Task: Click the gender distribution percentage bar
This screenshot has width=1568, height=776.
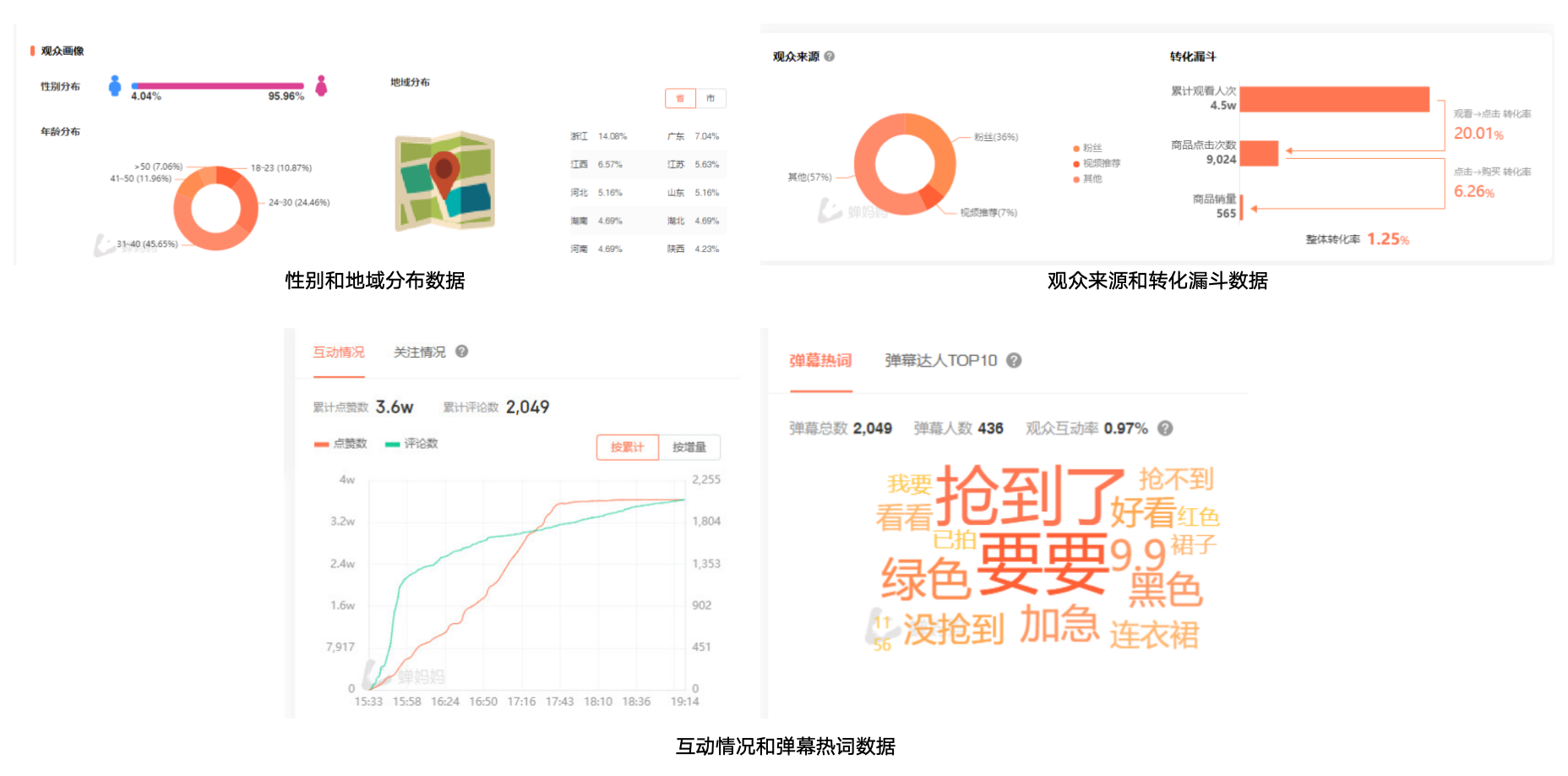Action: coord(217,86)
